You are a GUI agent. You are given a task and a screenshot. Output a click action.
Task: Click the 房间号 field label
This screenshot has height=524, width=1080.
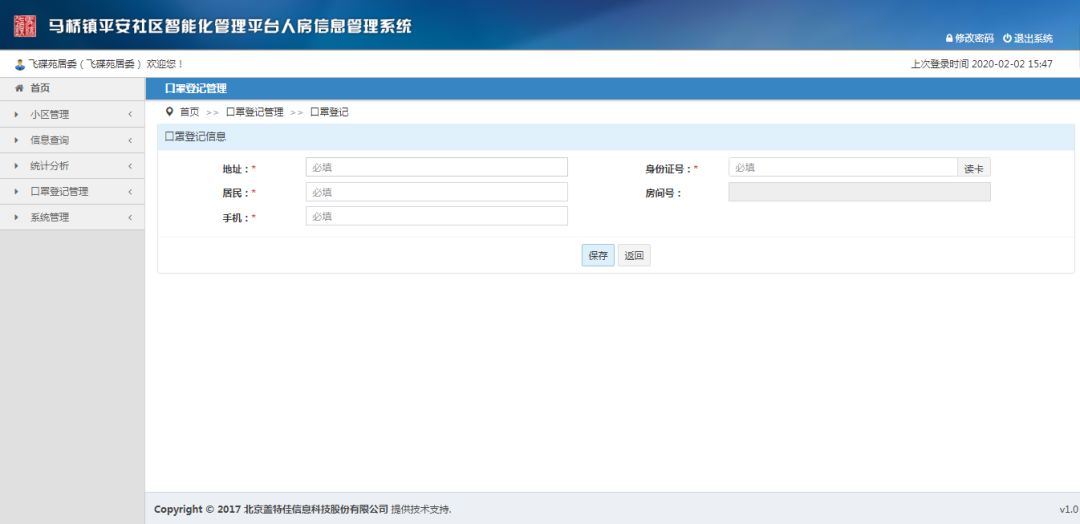click(663, 193)
